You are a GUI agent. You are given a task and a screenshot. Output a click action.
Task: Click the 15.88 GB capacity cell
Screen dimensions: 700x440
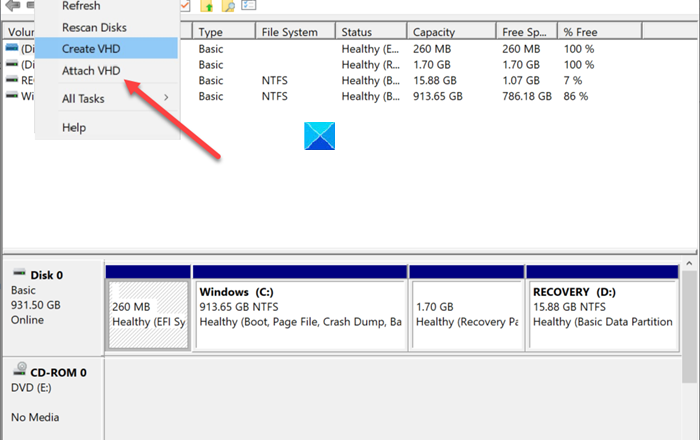[434, 80]
